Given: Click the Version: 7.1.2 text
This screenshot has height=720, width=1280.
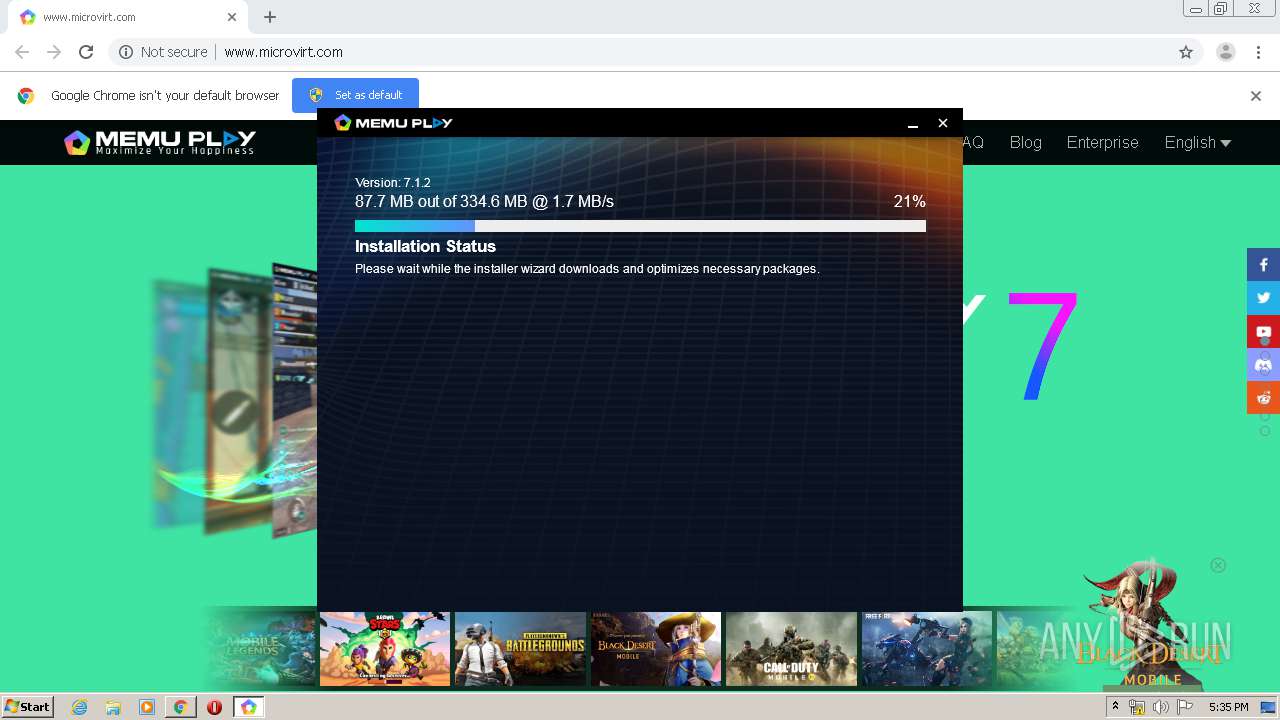Looking at the screenshot, I should click(x=392, y=183).
